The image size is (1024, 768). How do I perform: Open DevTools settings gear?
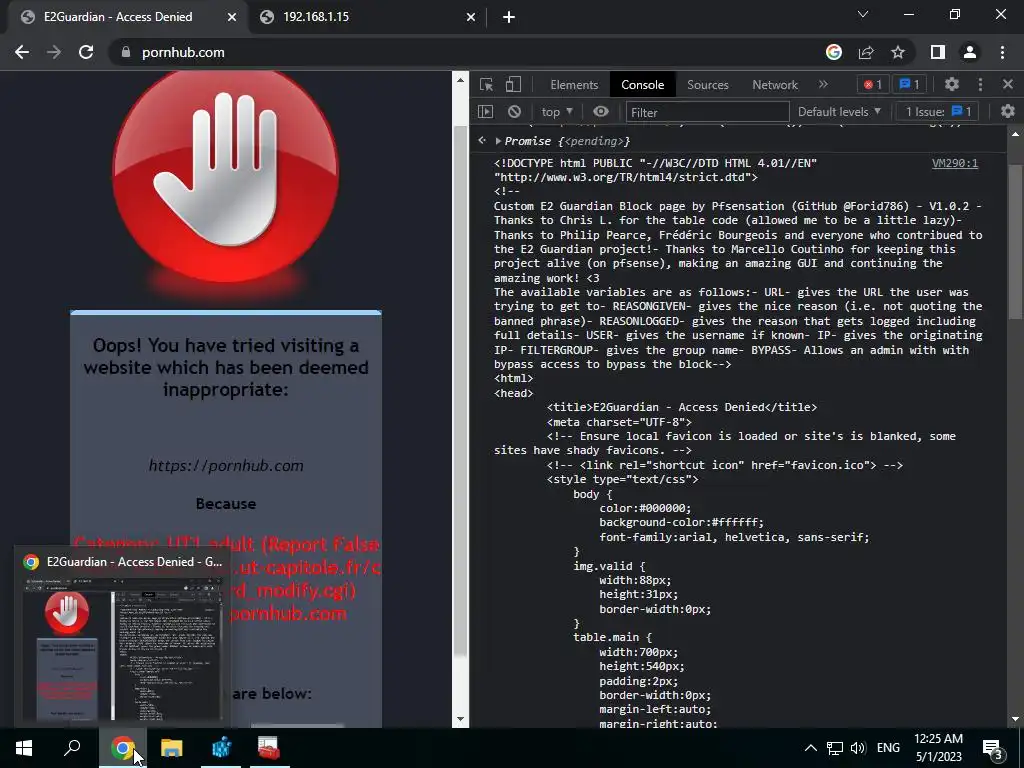click(952, 84)
